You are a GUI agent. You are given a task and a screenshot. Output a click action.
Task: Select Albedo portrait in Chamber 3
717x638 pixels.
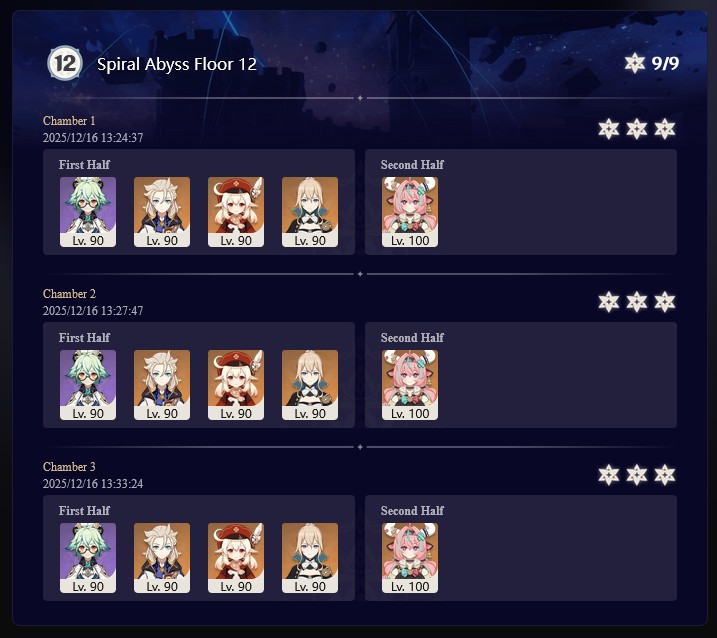(x=162, y=558)
